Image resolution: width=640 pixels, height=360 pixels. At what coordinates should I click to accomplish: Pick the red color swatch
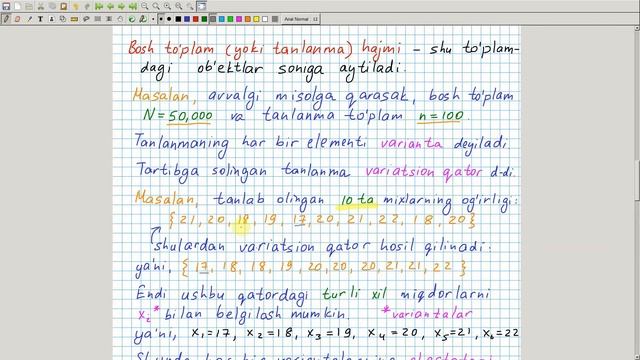(196, 19)
